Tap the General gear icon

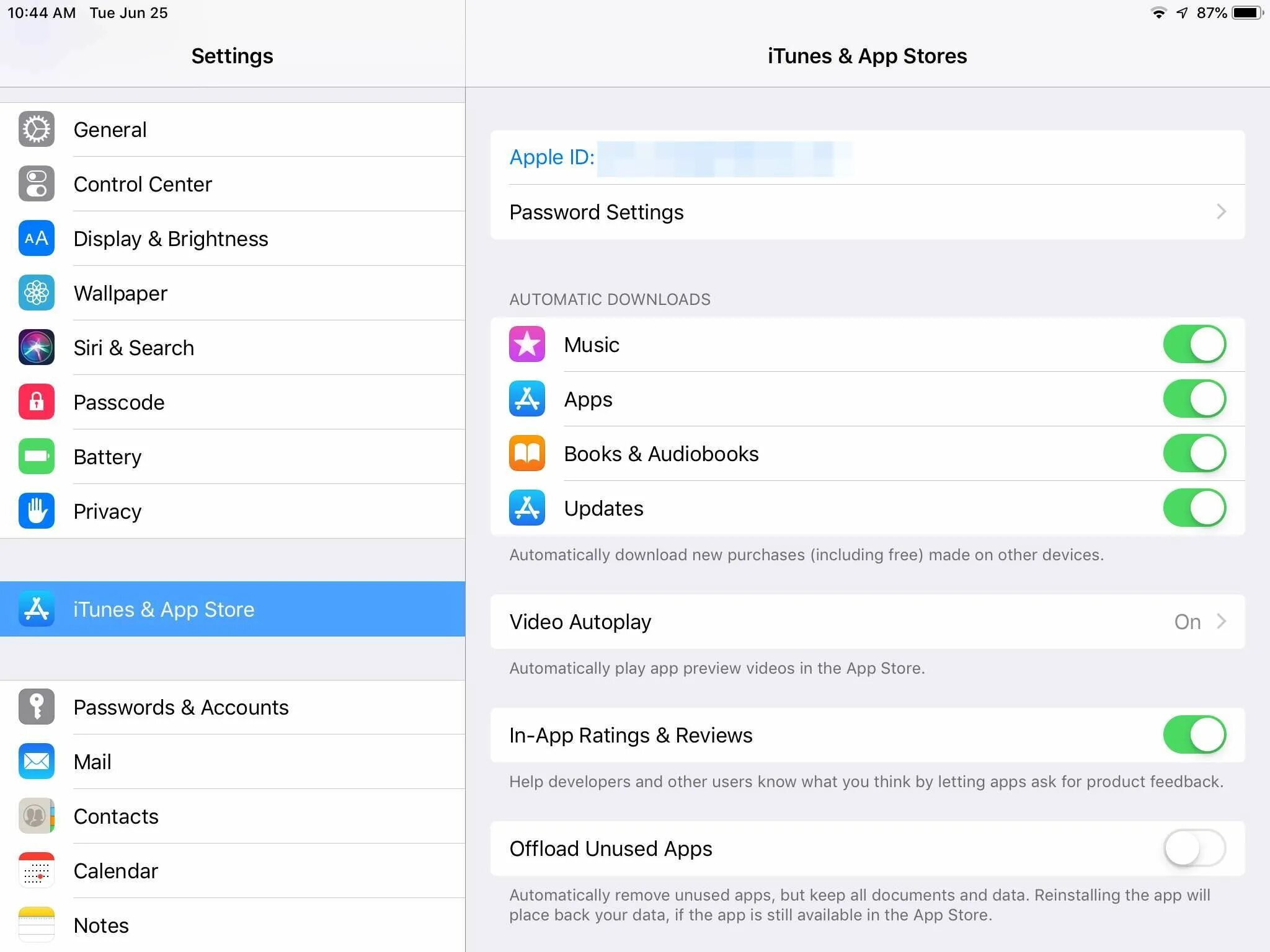tap(37, 130)
